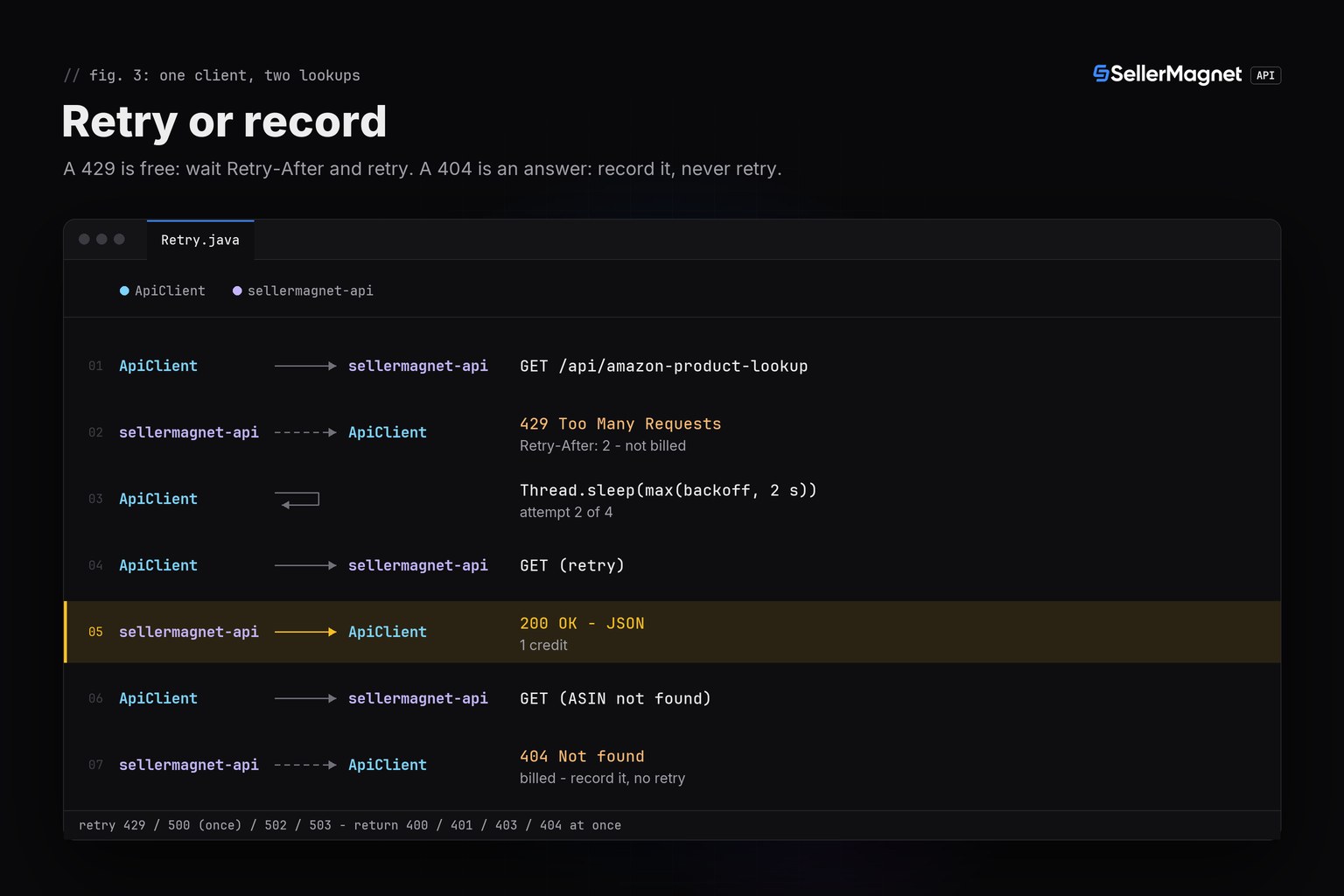This screenshot has width=1344, height=896.
Task: Click the solid arrow on step 01
Action: [305, 366]
